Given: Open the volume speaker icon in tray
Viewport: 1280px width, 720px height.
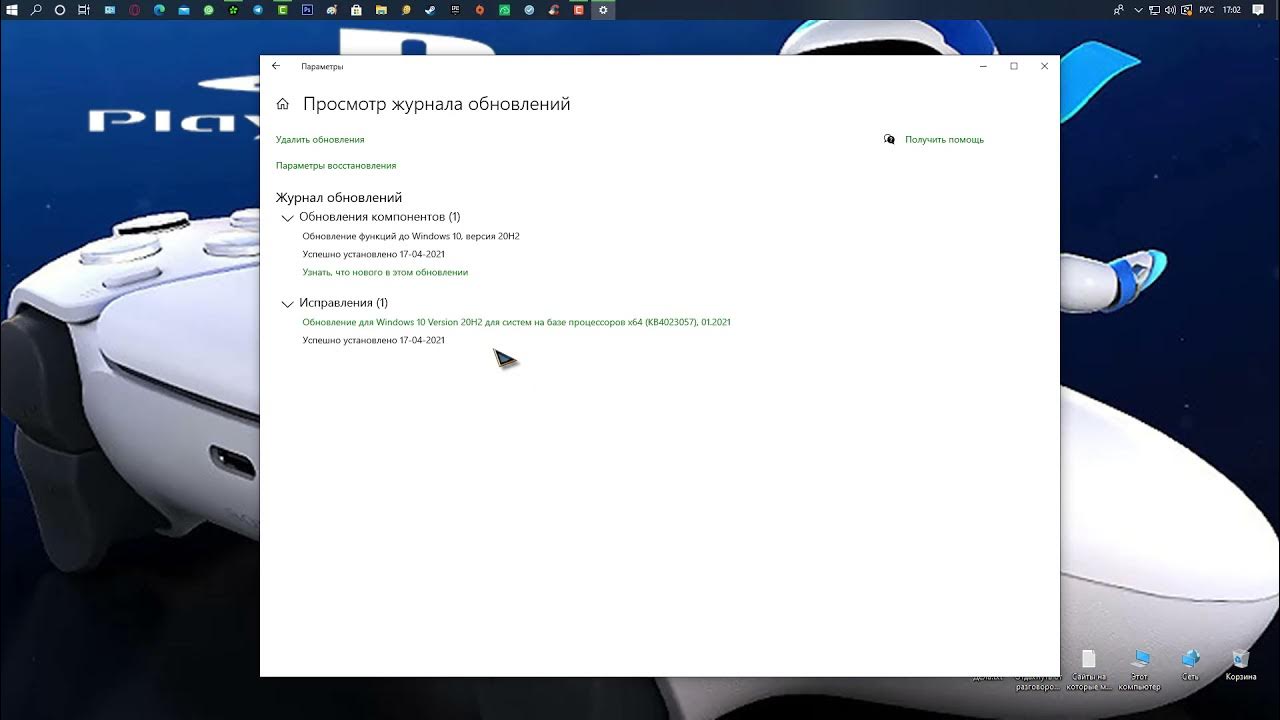Looking at the screenshot, I should coord(1171,10).
